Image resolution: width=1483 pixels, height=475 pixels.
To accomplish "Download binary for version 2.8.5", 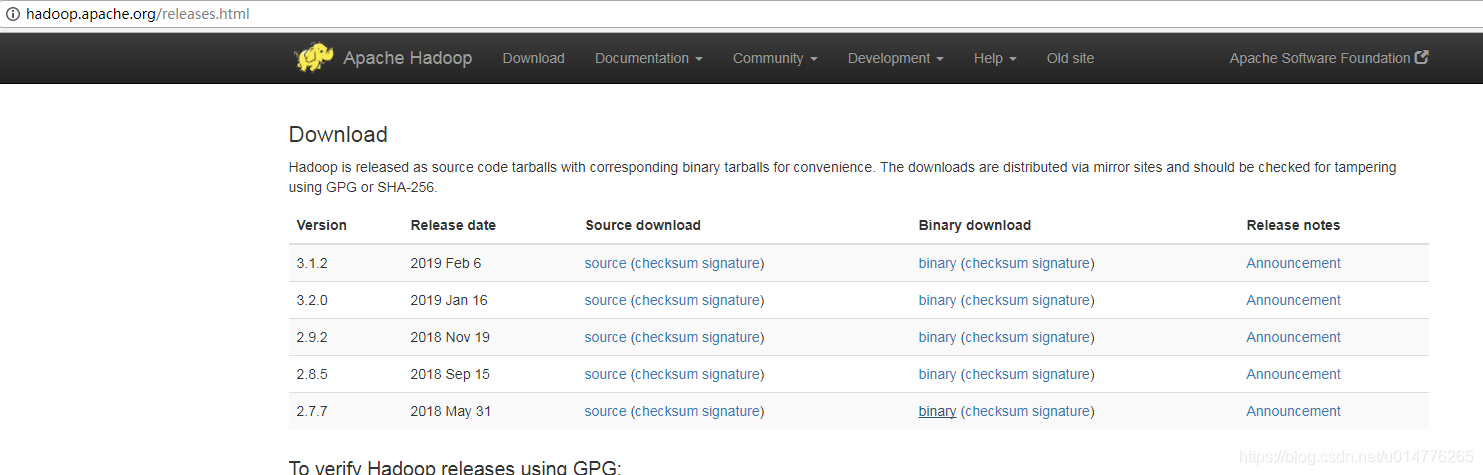I will (x=937, y=374).
